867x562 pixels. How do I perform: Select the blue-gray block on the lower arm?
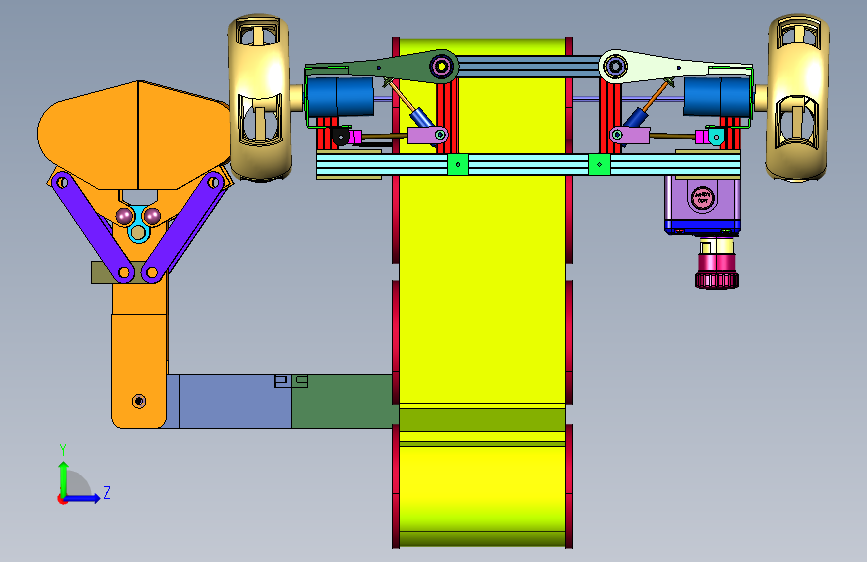pyautogui.click(x=235, y=402)
